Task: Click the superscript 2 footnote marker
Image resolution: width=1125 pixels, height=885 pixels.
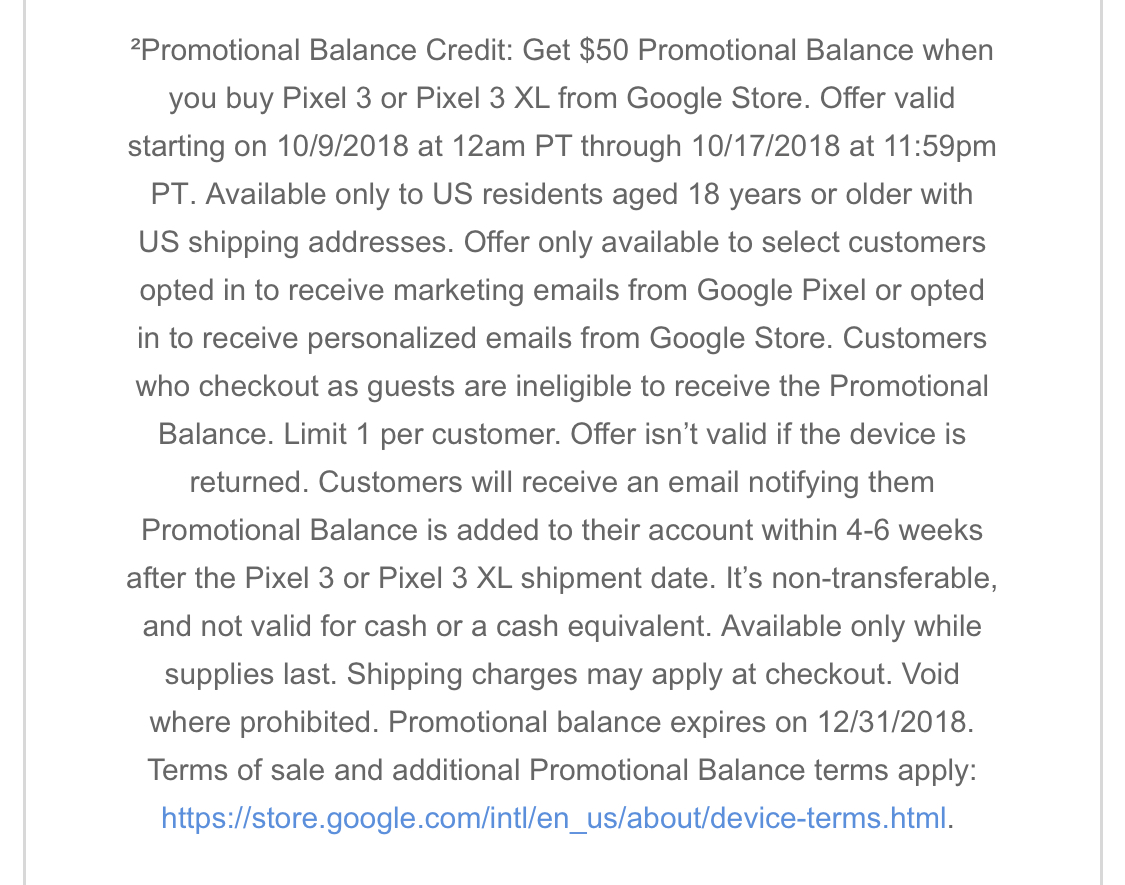Action: [136, 45]
